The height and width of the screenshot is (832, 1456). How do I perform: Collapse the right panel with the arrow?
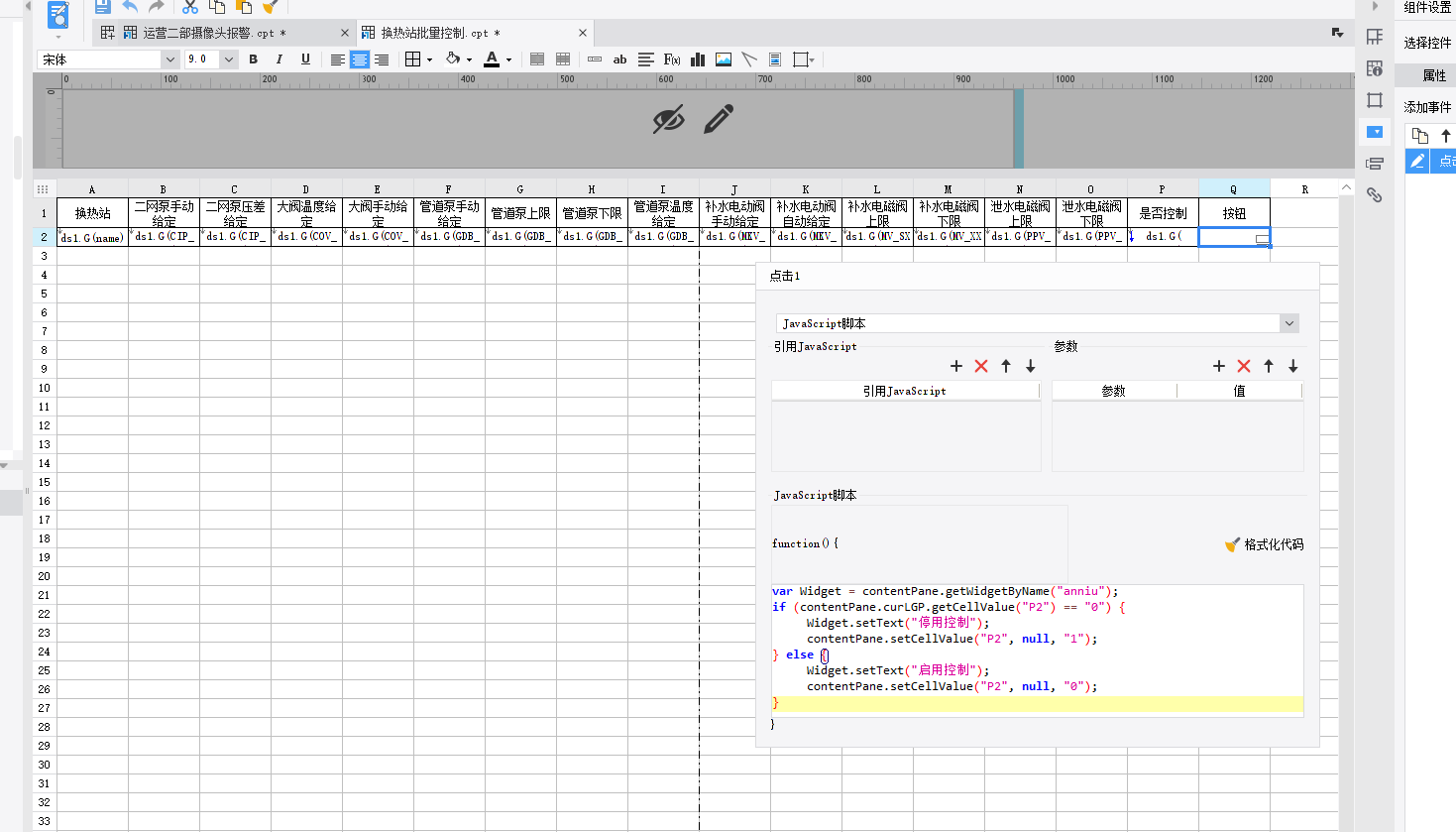(x=1374, y=6)
